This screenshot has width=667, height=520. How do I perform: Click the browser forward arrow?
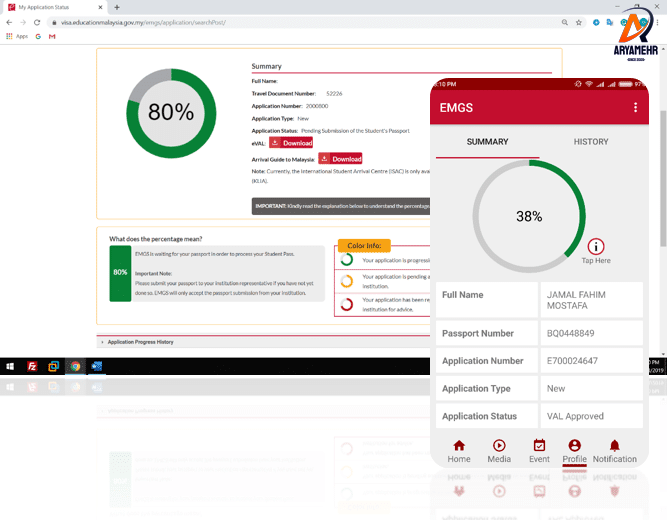click(x=23, y=22)
